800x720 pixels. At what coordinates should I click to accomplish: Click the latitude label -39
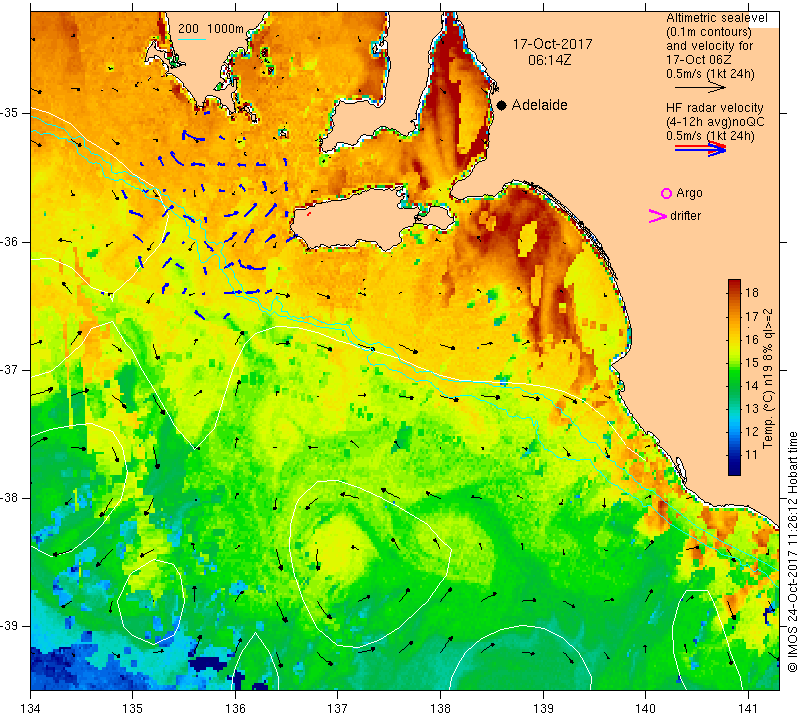(9, 626)
